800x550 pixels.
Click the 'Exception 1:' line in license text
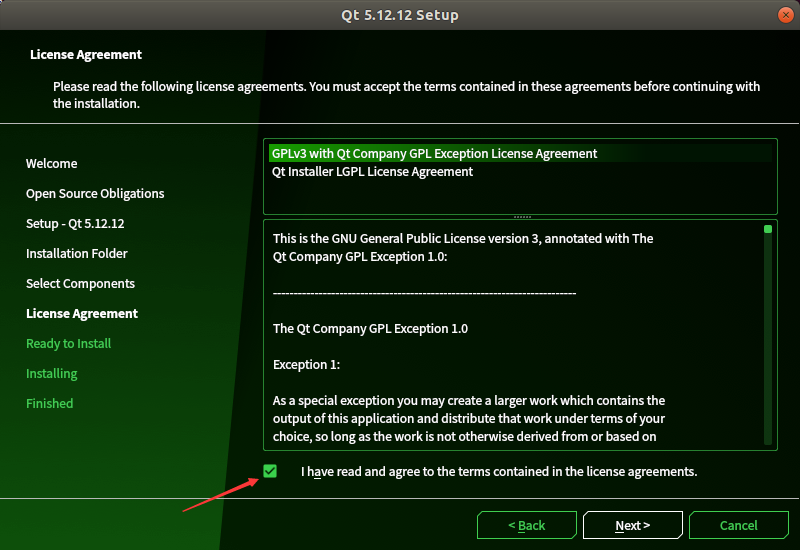(x=306, y=364)
